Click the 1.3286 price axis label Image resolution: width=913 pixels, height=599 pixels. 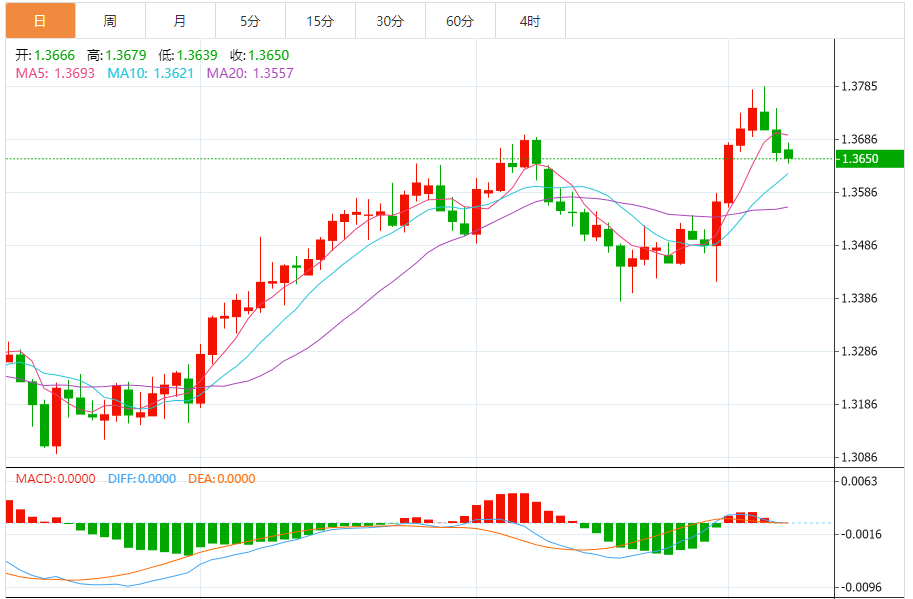[x=859, y=351]
